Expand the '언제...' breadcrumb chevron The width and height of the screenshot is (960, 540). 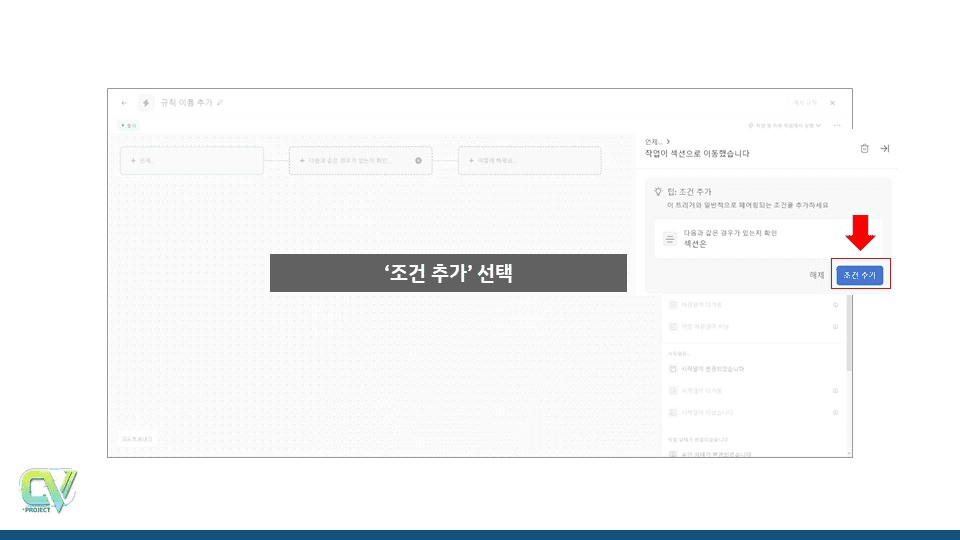tap(668, 142)
